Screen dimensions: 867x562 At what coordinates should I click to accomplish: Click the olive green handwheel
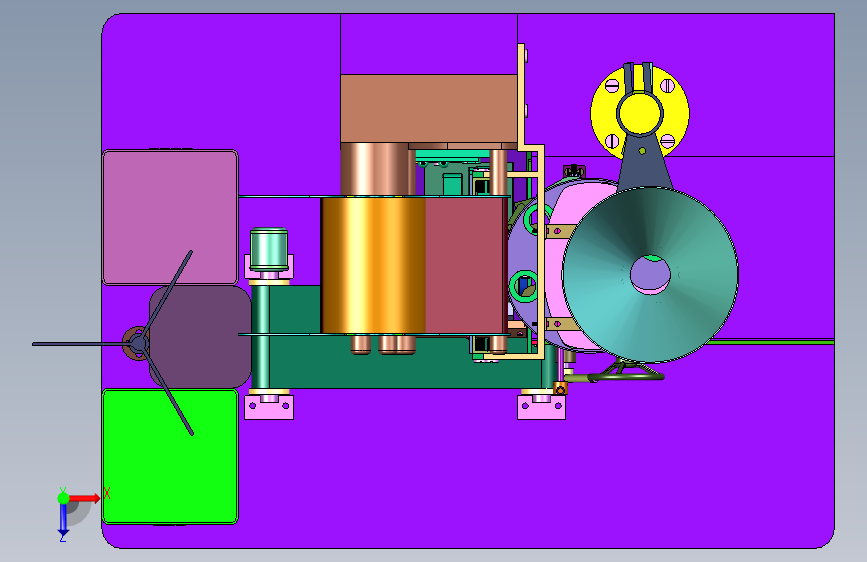[x=625, y=377]
